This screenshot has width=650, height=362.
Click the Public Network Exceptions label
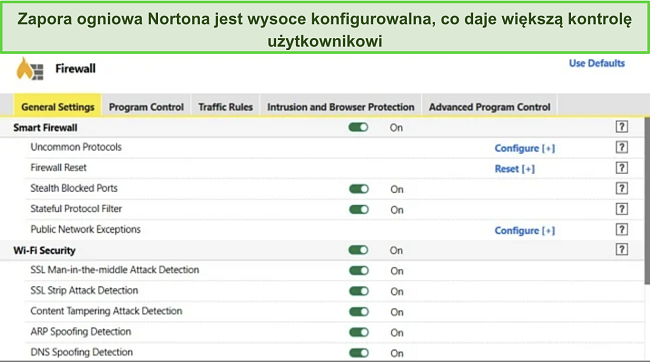[85, 229]
